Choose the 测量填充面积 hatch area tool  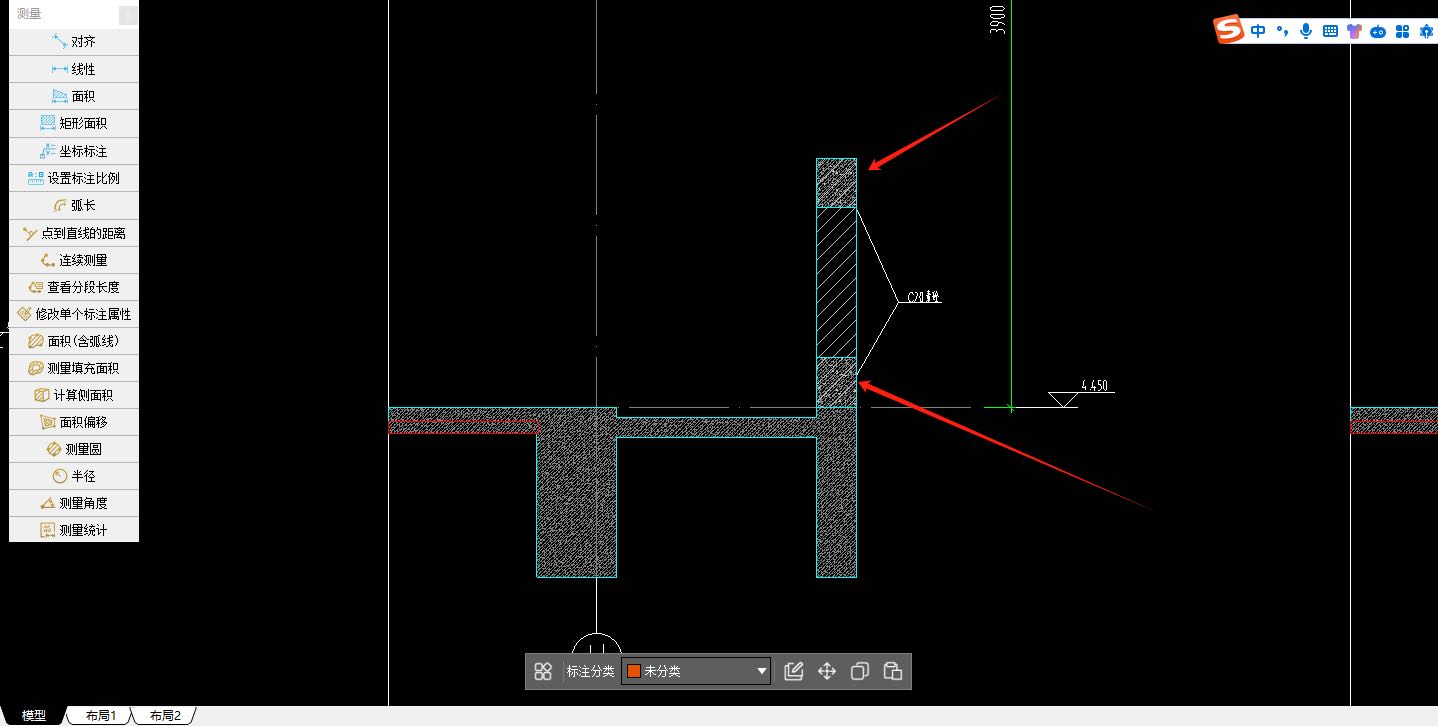[74, 368]
